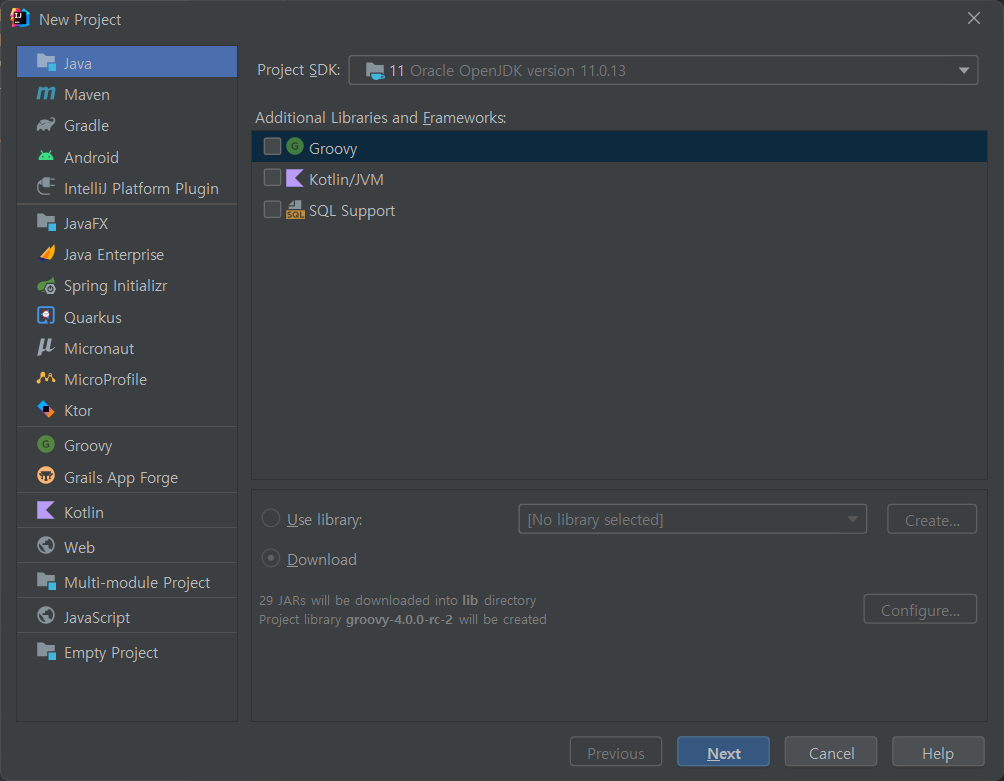Click the Cancel button

point(831,753)
